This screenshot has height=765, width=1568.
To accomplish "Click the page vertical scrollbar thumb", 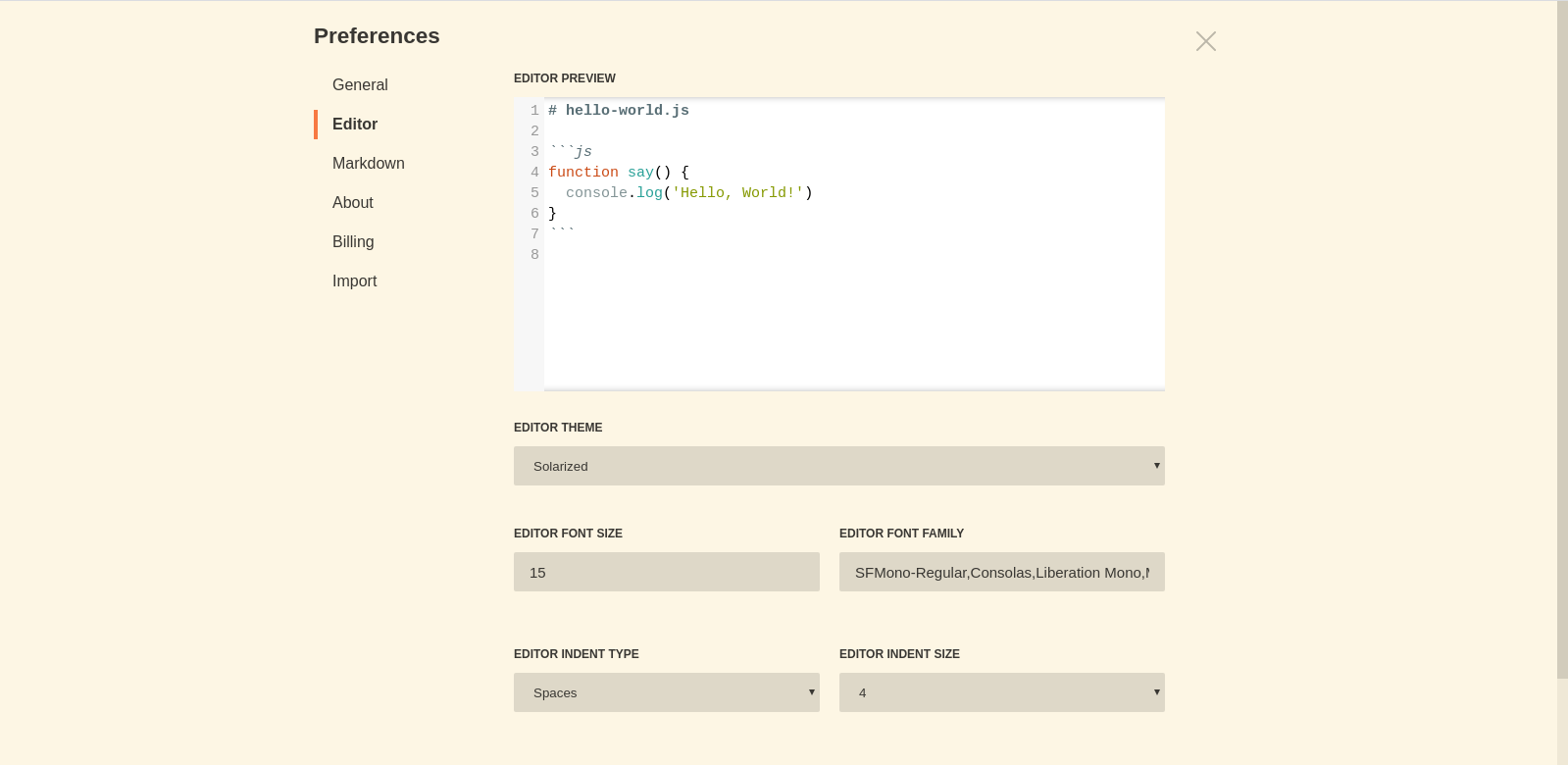I will point(1562,339).
